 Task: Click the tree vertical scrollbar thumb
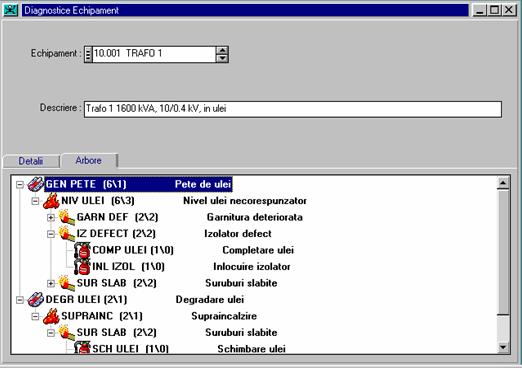tap(503, 252)
